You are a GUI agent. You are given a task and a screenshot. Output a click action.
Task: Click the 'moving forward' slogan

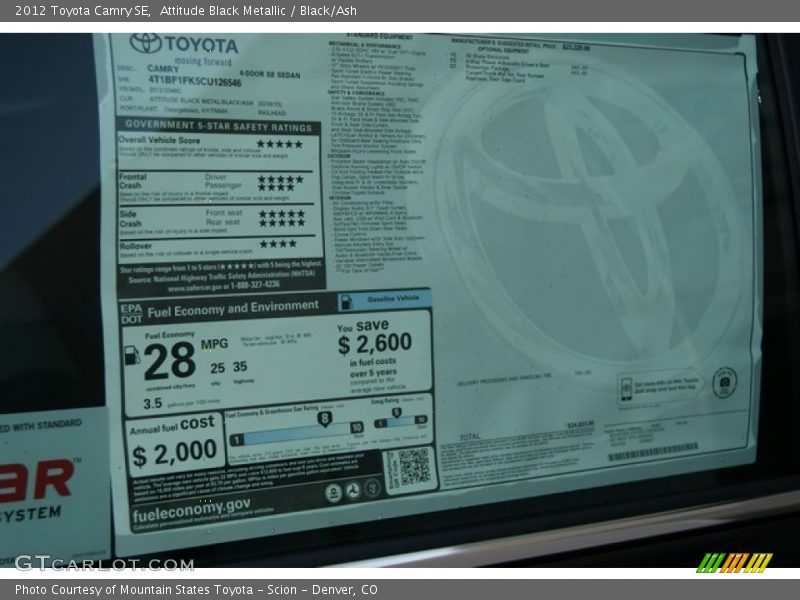[x=203, y=61]
